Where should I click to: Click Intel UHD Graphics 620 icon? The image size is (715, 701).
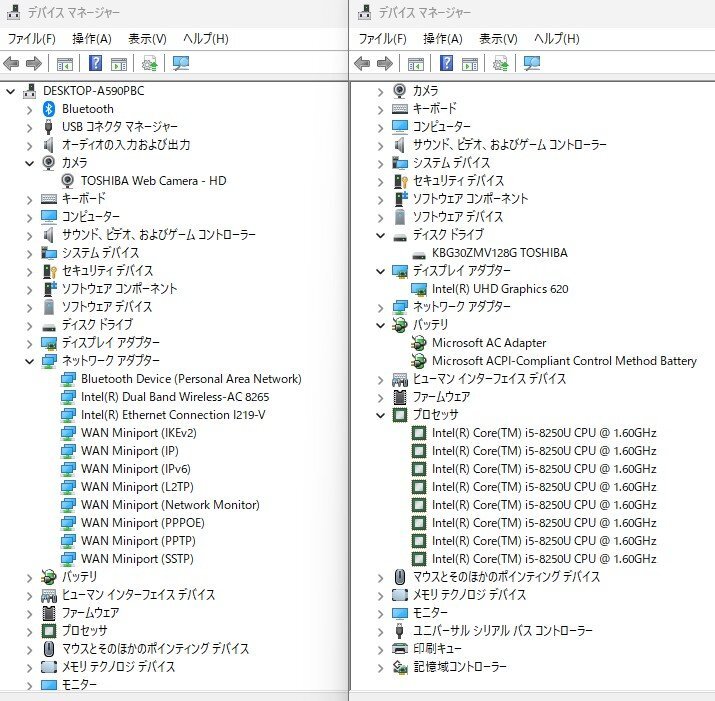click(x=419, y=289)
